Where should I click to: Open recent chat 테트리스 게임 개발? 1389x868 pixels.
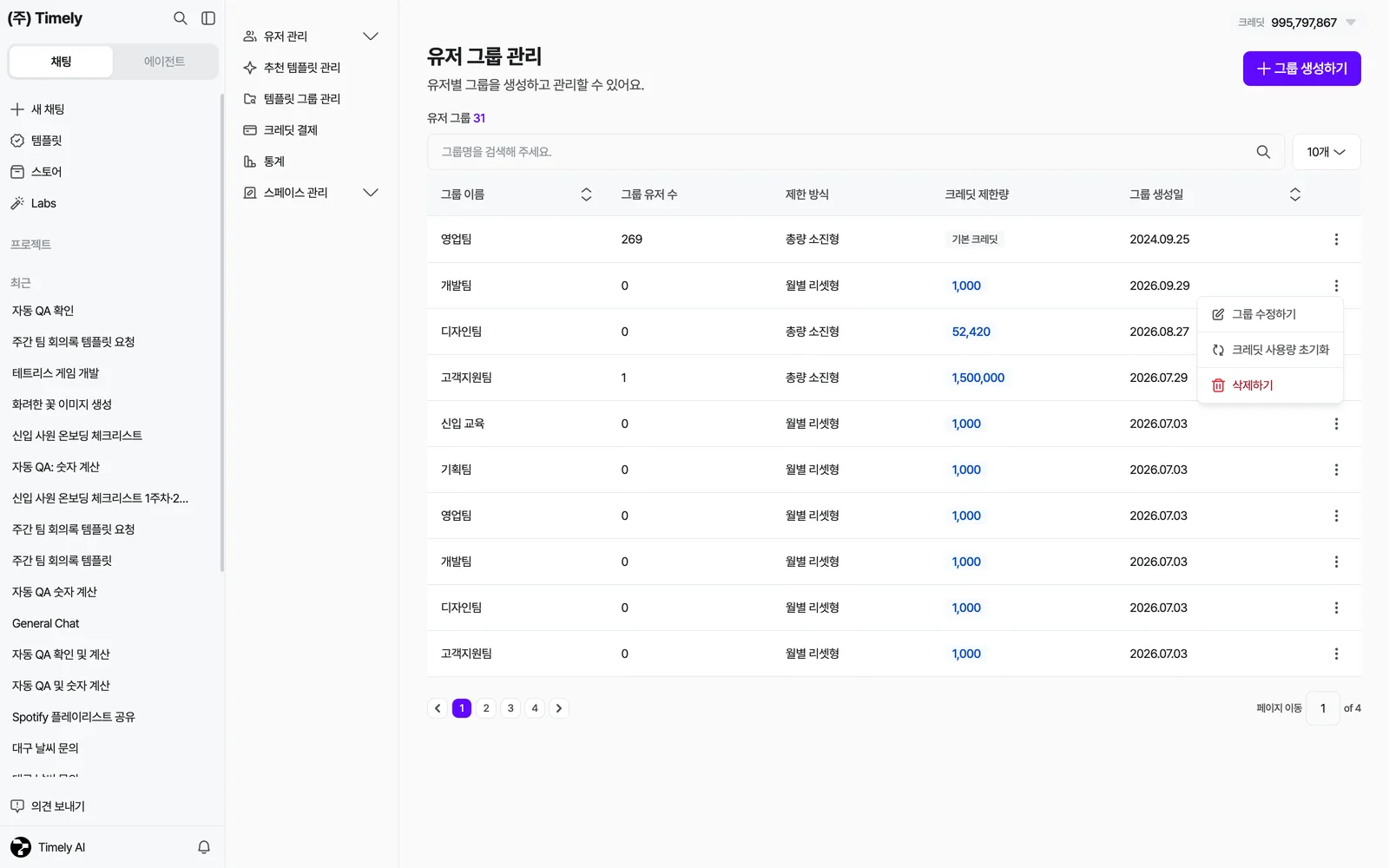(x=56, y=373)
